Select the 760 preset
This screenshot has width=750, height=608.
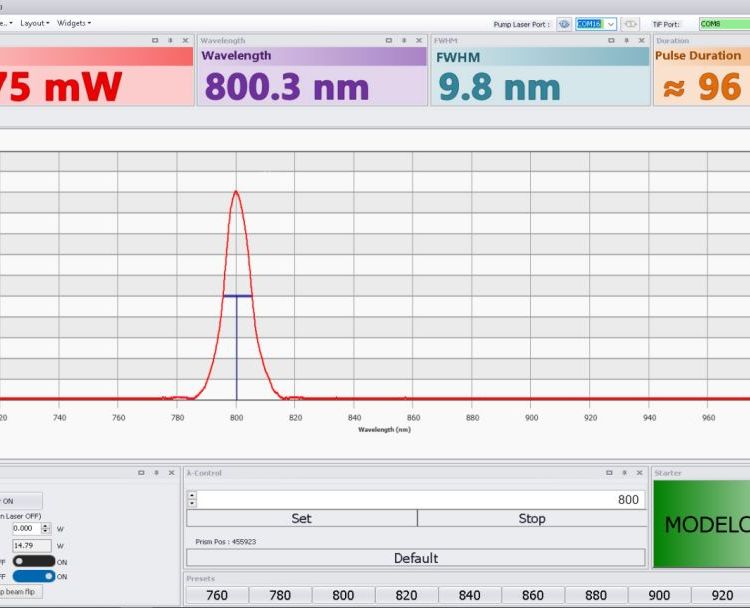tap(217, 595)
